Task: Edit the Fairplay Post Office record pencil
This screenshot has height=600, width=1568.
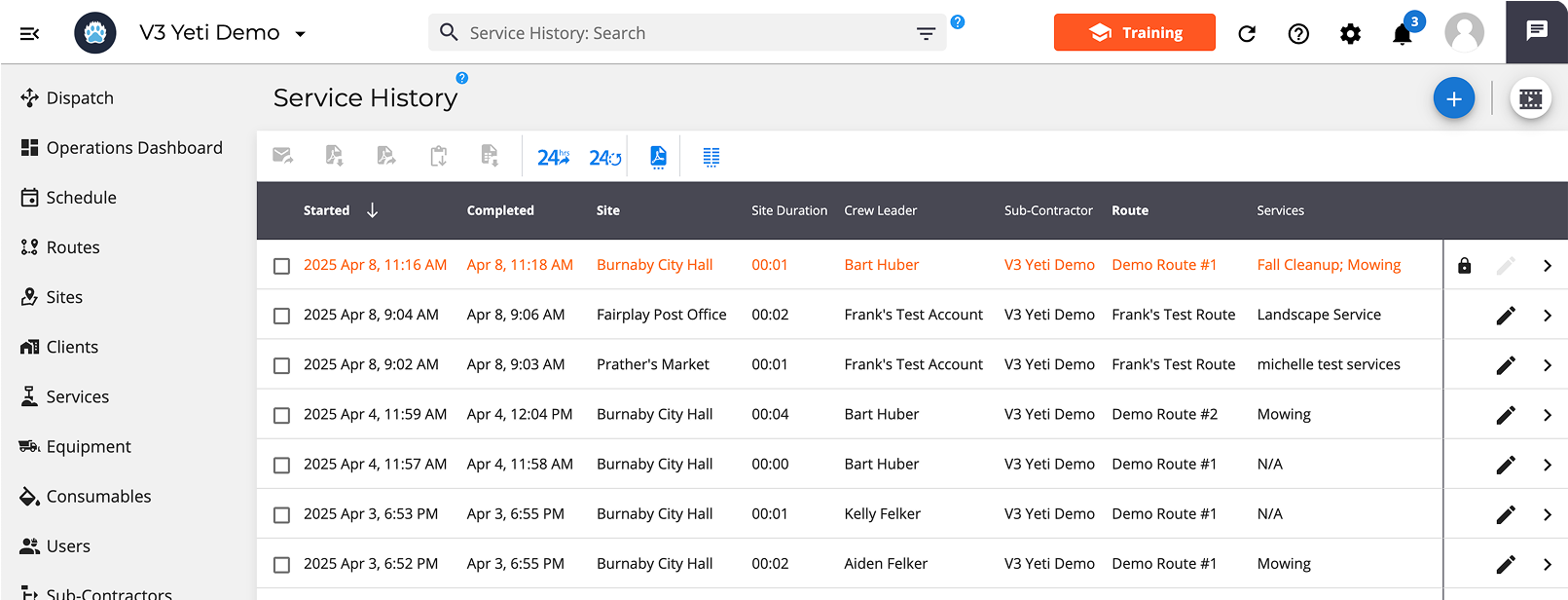Action: pos(1506,315)
